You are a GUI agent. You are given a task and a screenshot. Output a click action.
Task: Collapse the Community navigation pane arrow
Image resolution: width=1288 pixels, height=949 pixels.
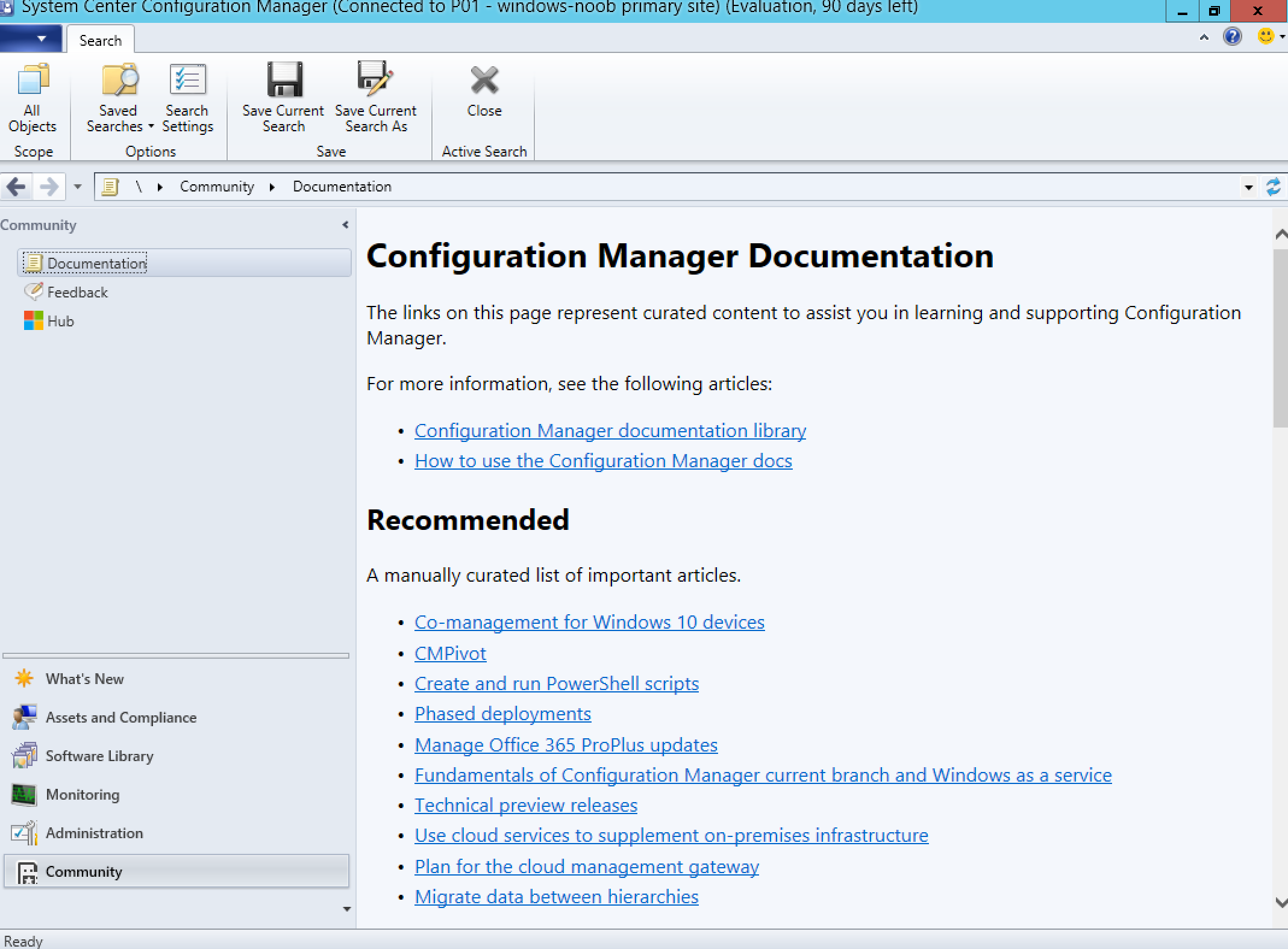[x=345, y=225]
